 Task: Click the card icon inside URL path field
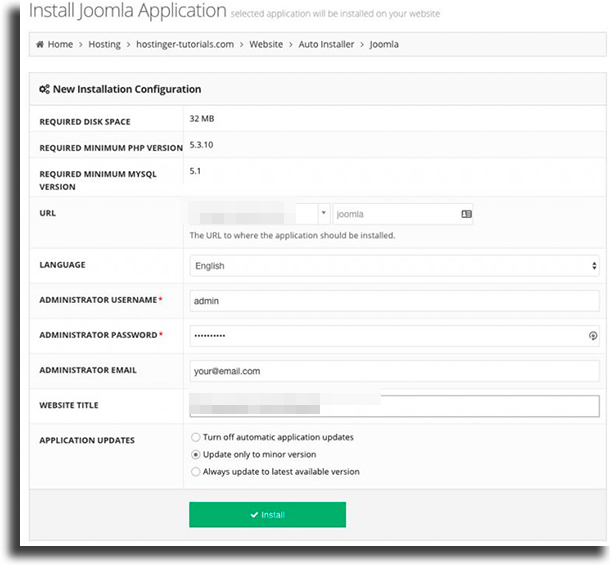[x=466, y=214]
